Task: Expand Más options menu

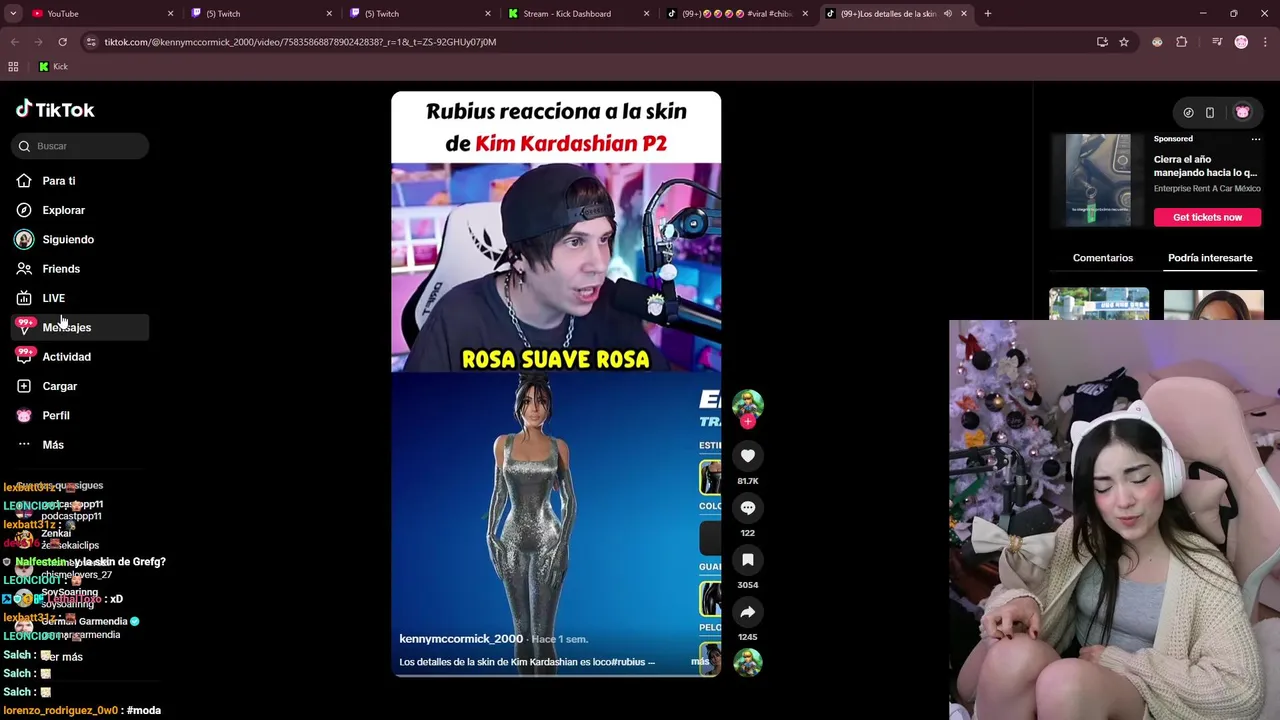Action: pyautogui.click(x=52, y=445)
